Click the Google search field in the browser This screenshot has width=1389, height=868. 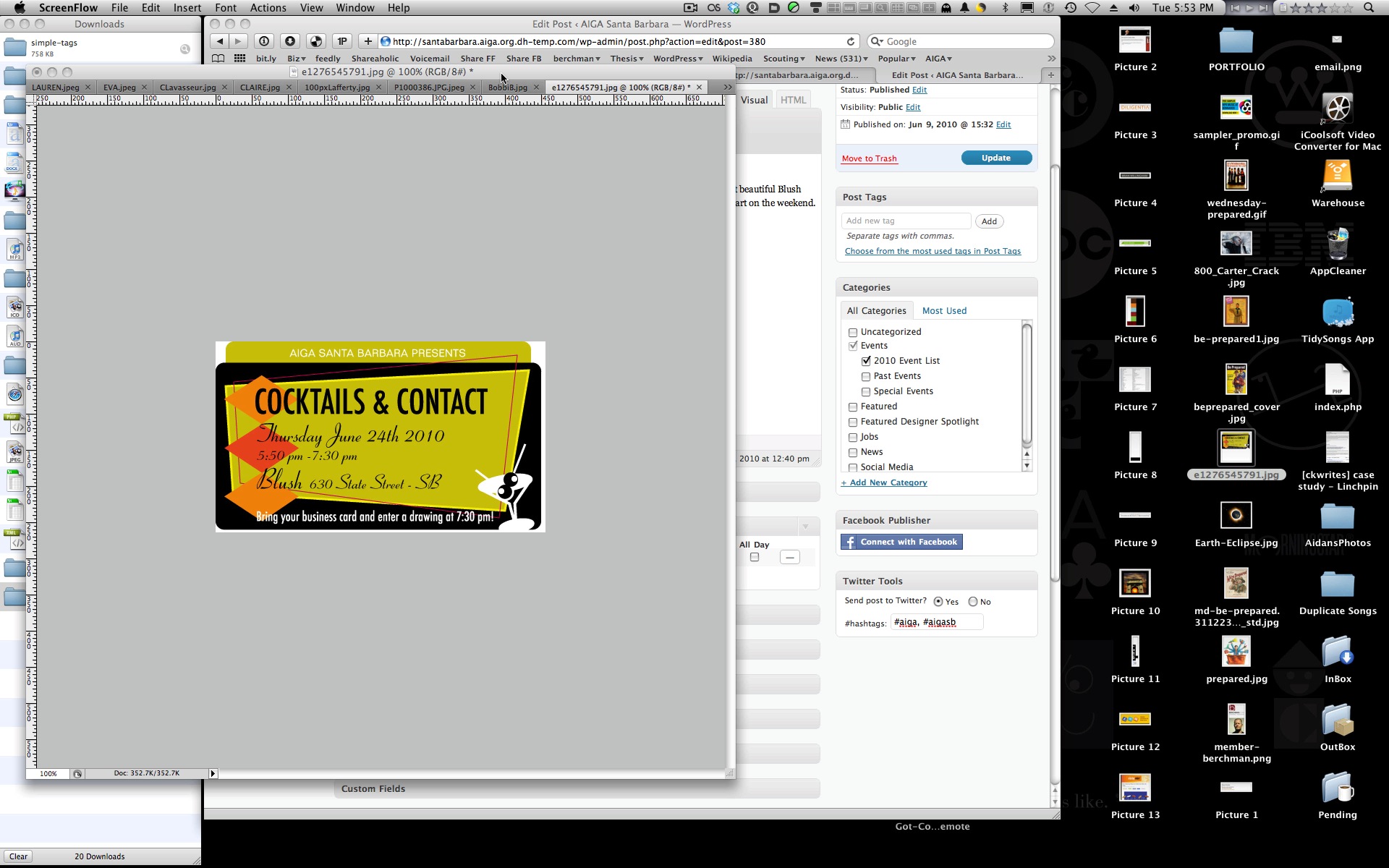tap(960, 41)
